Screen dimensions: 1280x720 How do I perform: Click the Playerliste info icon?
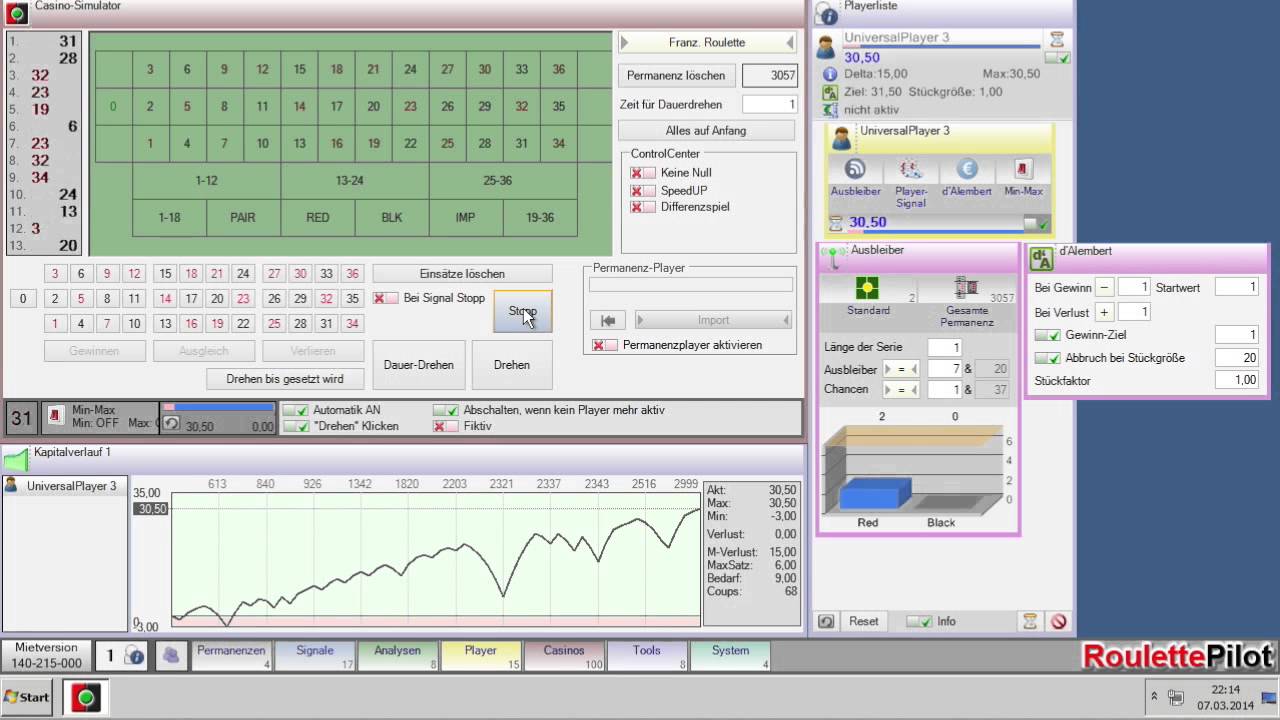(828, 14)
